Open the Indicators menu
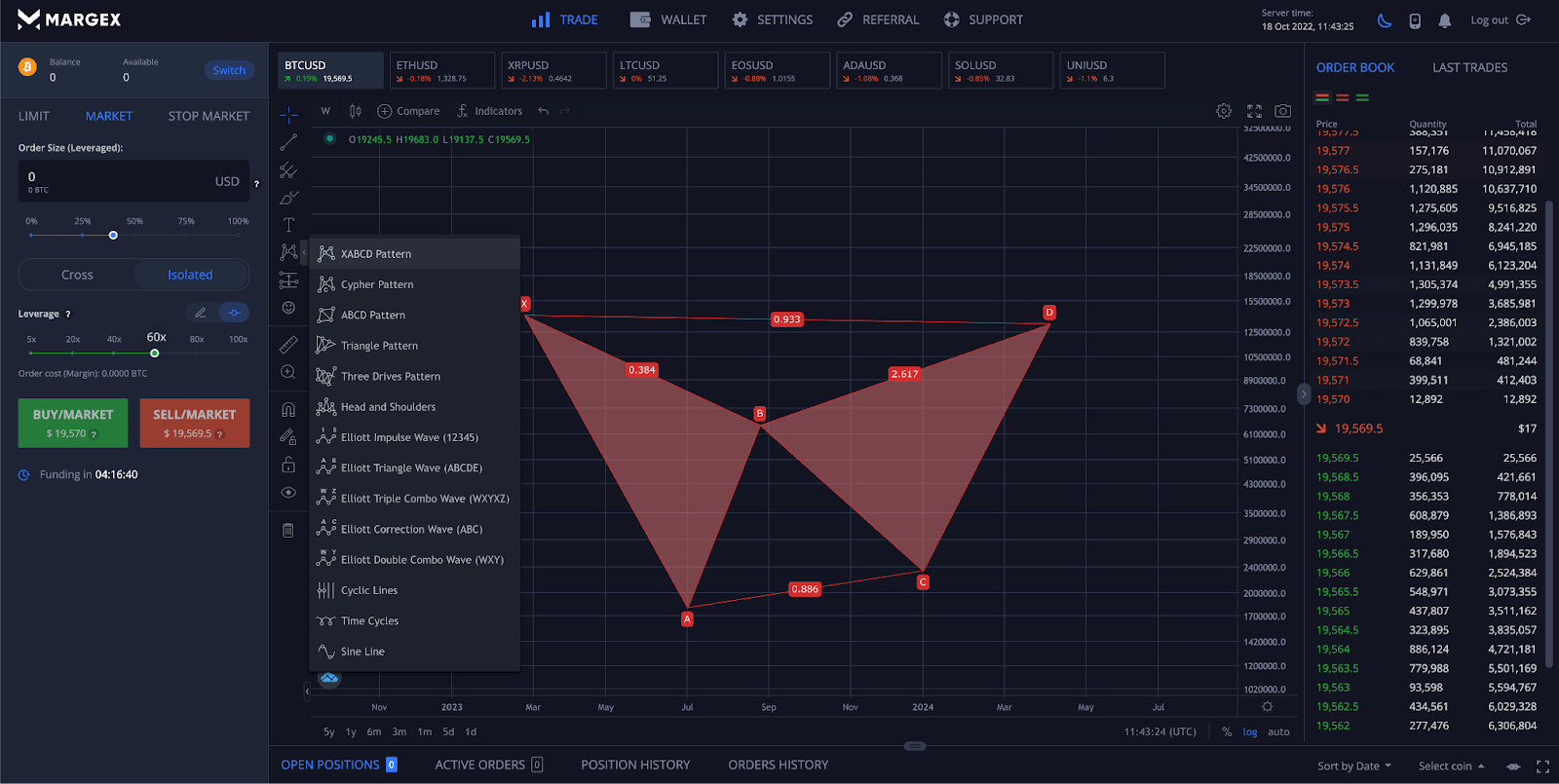This screenshot has height=784, width=1559. 489,111
